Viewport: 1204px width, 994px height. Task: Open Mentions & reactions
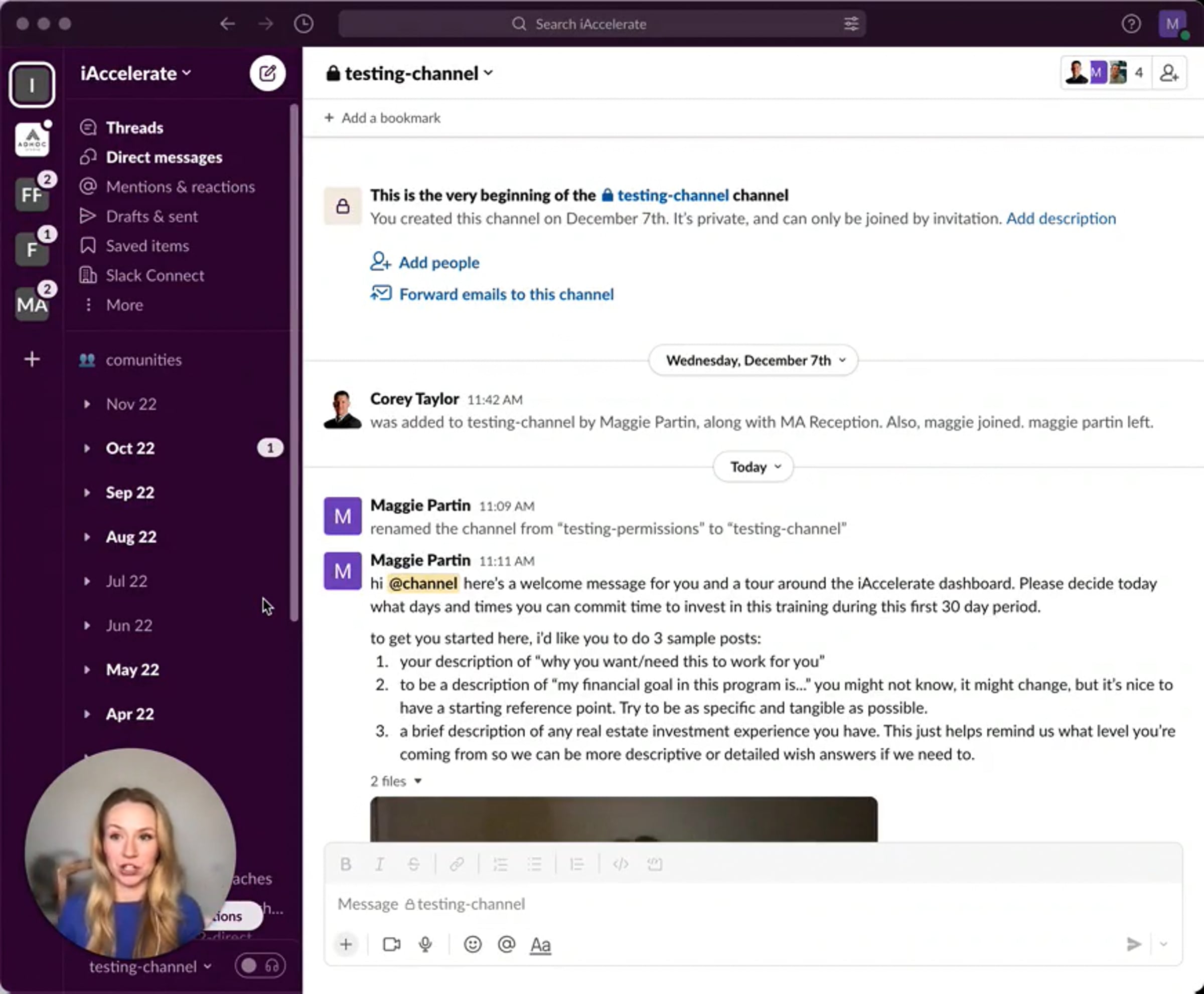[x=180, y=187]
